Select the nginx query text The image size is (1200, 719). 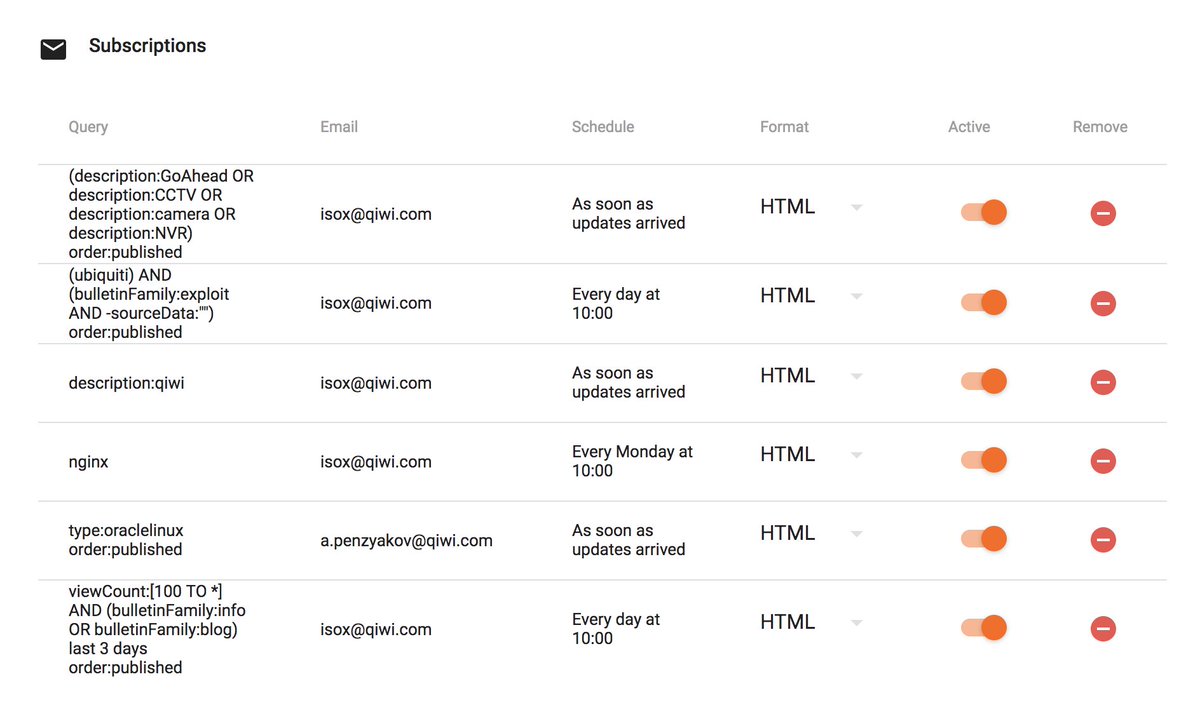click(x=88, y=463)
